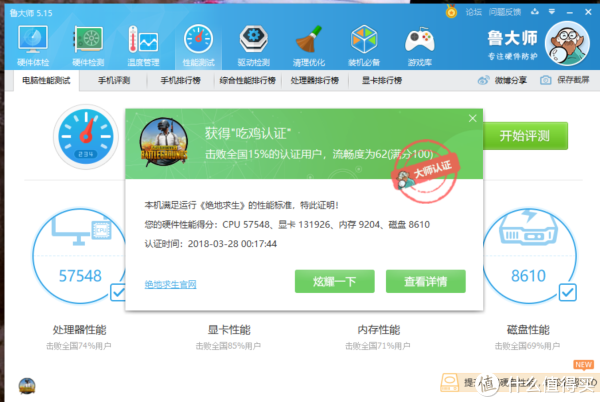This screenshot has width=600, height=402.
Task: Select 性能测试 performance test icon
Action: (x=198, y=46)
